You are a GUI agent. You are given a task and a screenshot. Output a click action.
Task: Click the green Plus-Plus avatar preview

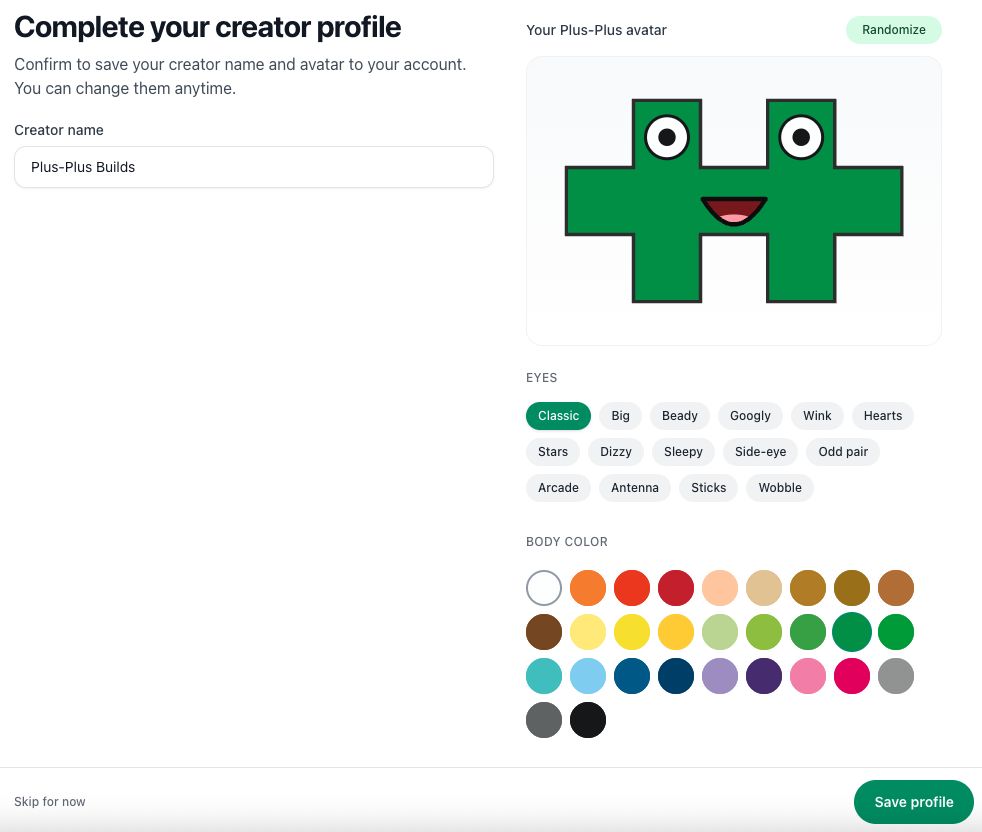click(733, 200)
